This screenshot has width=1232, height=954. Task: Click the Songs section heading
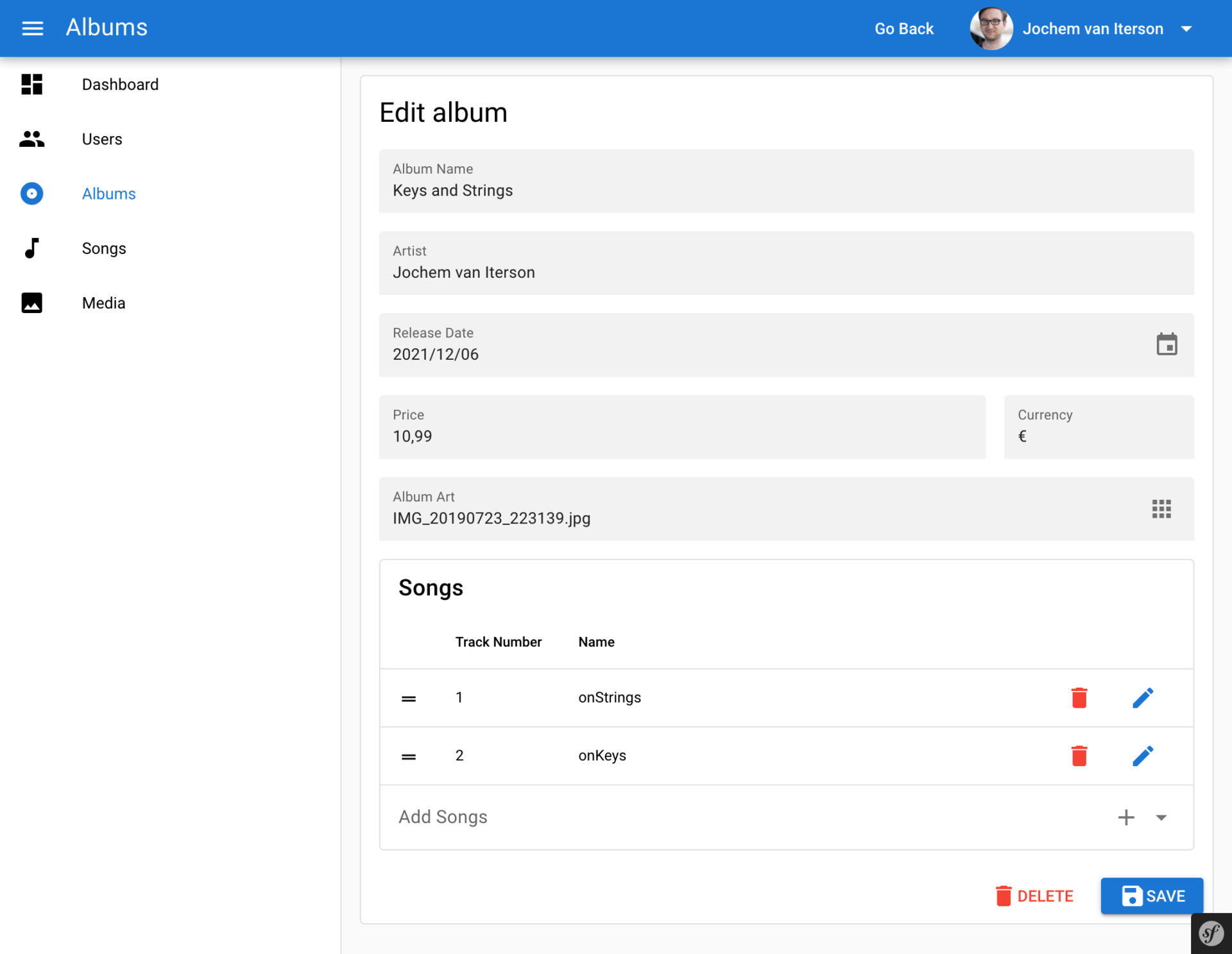coord(431,588)
